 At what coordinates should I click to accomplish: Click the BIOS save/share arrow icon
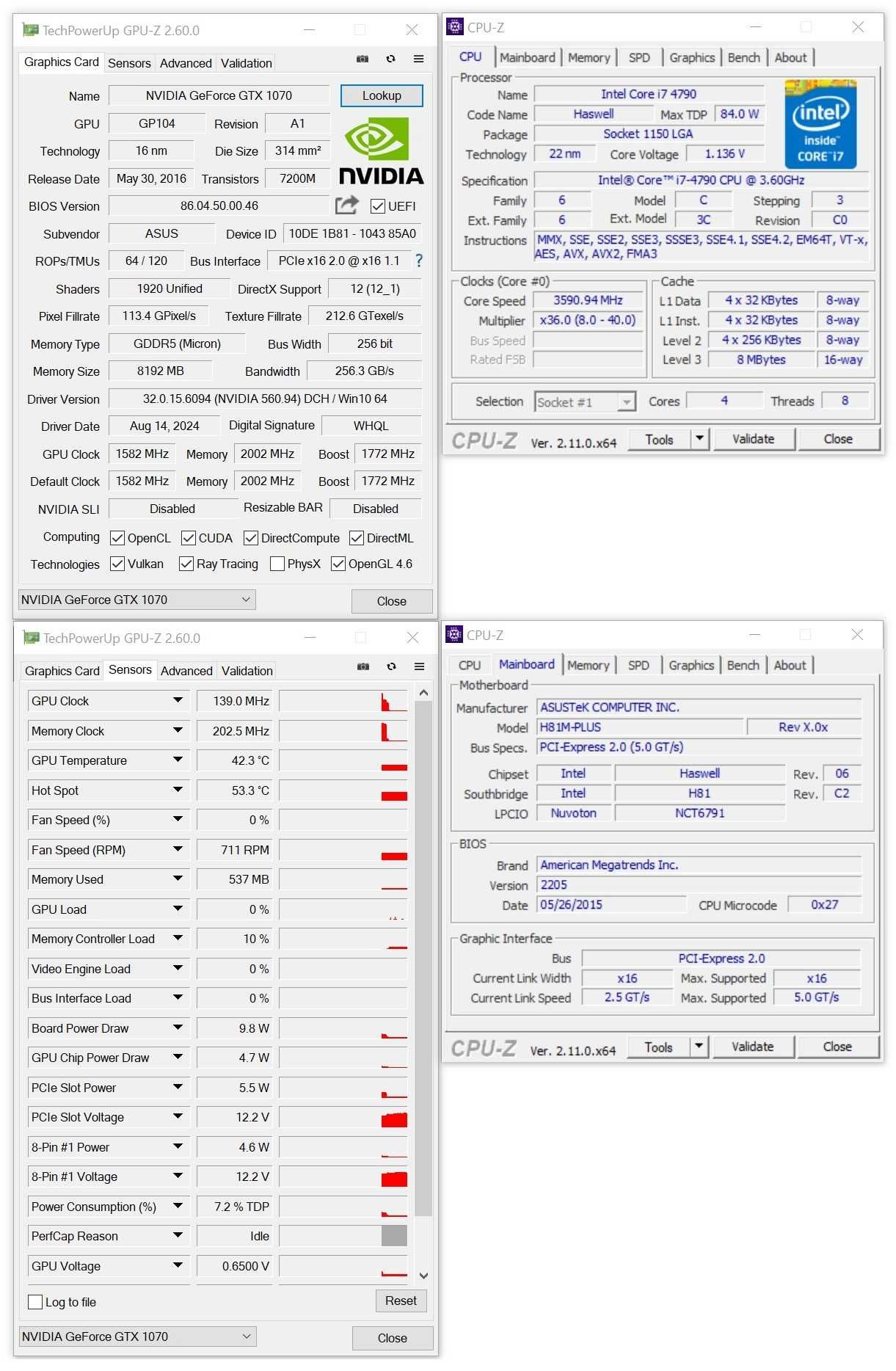(x=347, y=206)
